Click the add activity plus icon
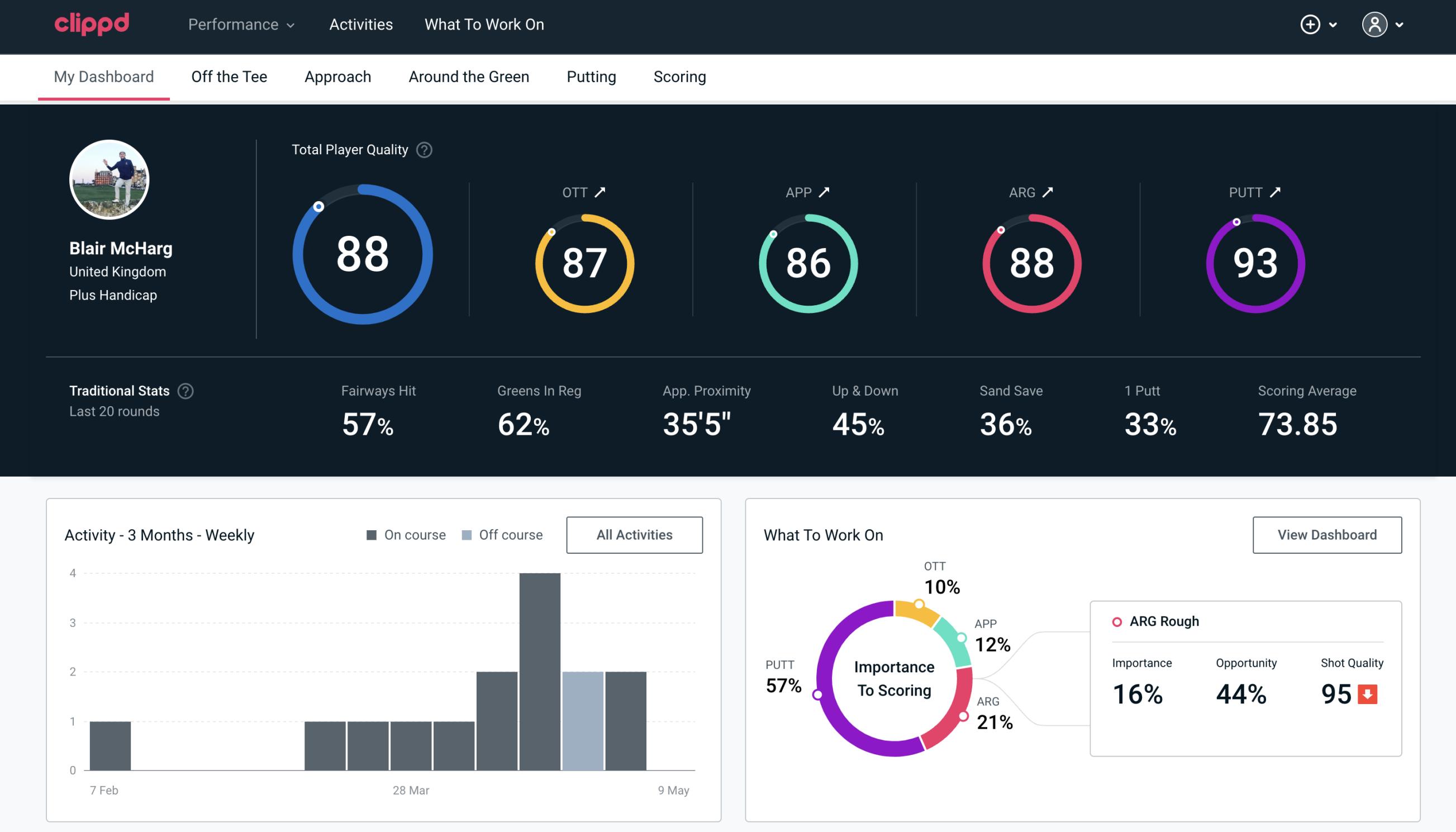The height and width of the screenshot is (832, 1456). tap(1311, 25)
